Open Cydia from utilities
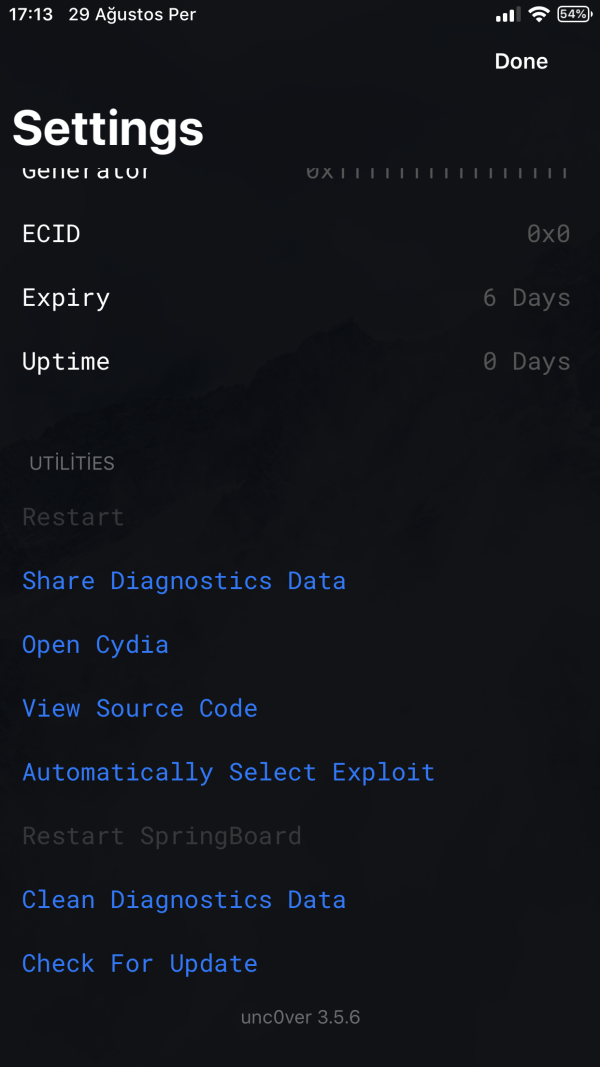 (x=95, y=645)
